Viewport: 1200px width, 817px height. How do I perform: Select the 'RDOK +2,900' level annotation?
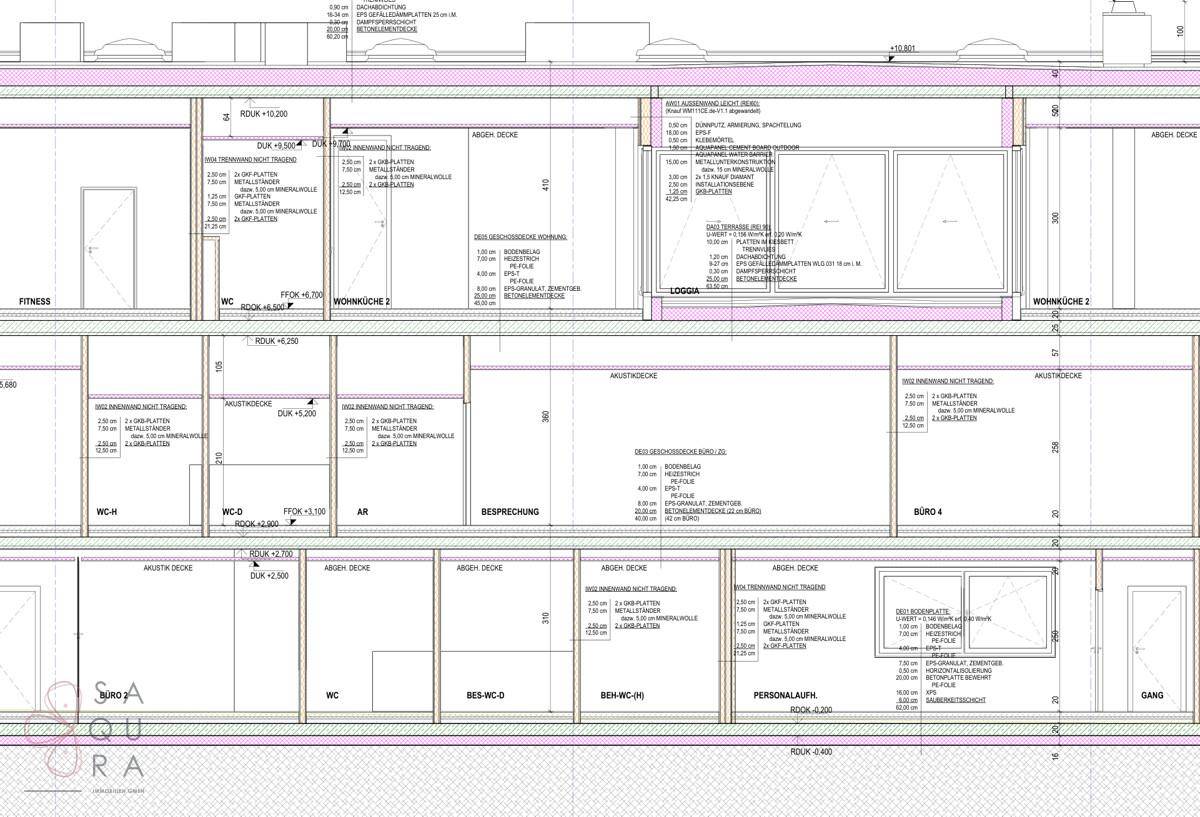[x=256, y=524]
